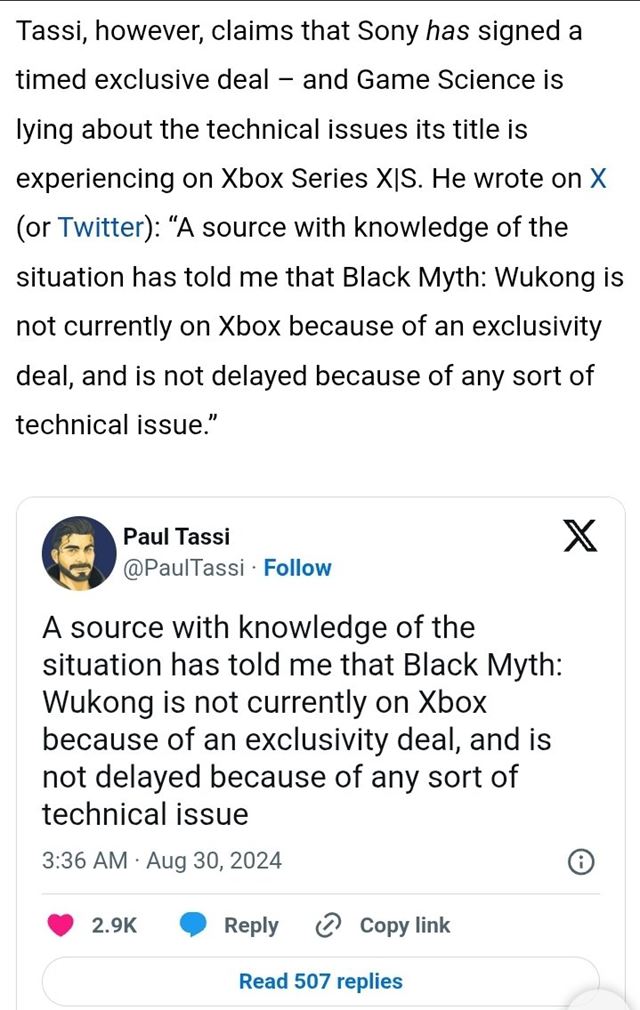Select the Copy link text
The width and height of the screenshot is (640, 1010).
405,926
